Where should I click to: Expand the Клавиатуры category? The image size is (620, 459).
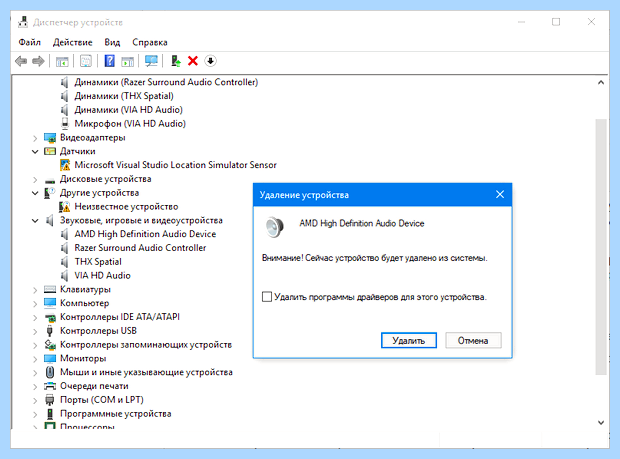(35, 290)
